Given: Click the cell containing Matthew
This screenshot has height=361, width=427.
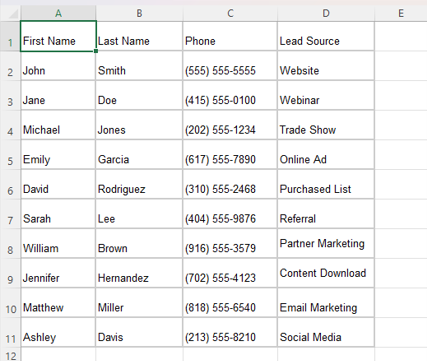Looking at the screenshot, I should (58, 303).
